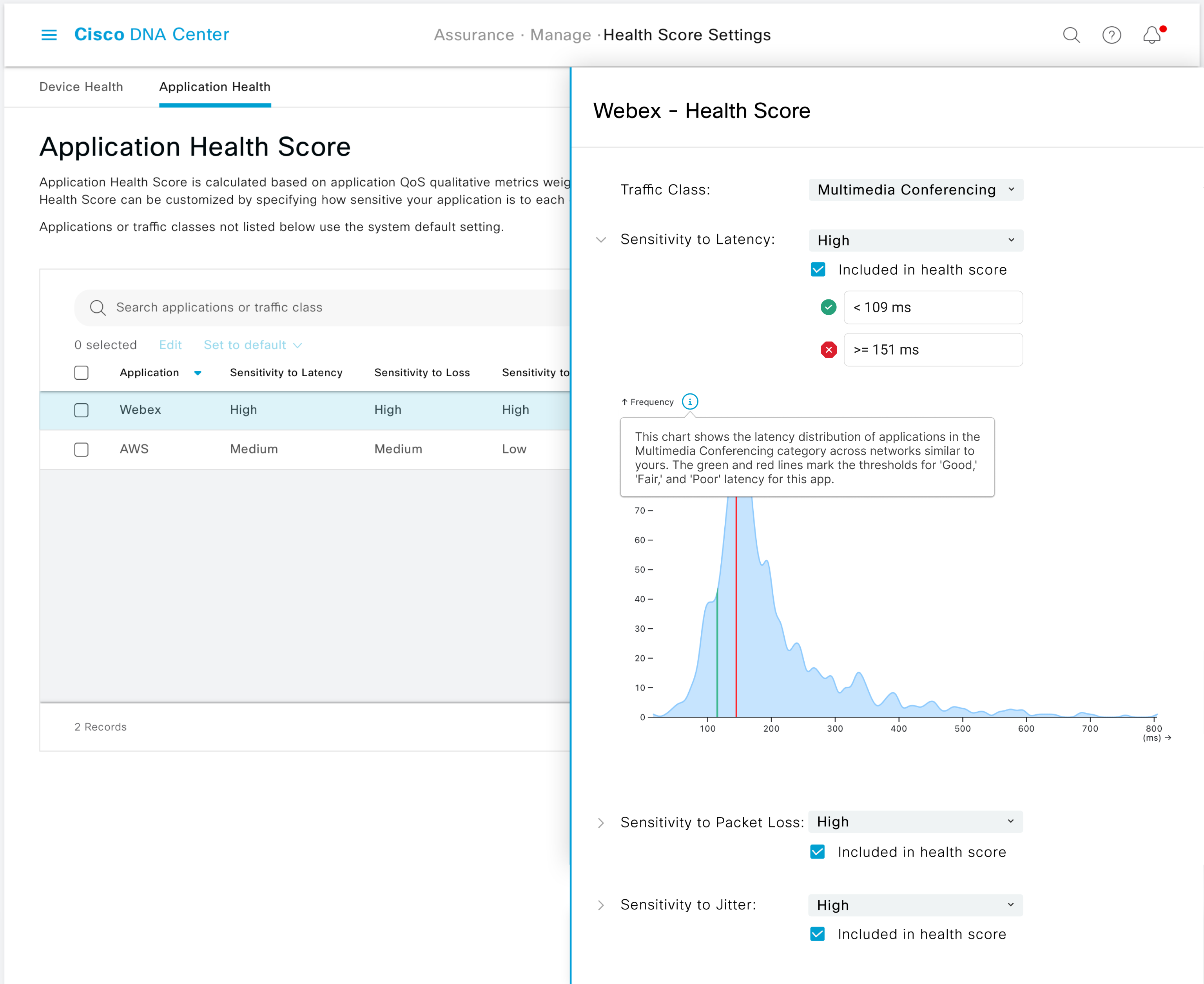Click the red threshold line in chart
The width and height of the screenshot is (1204, 984).
click(736, 607)
